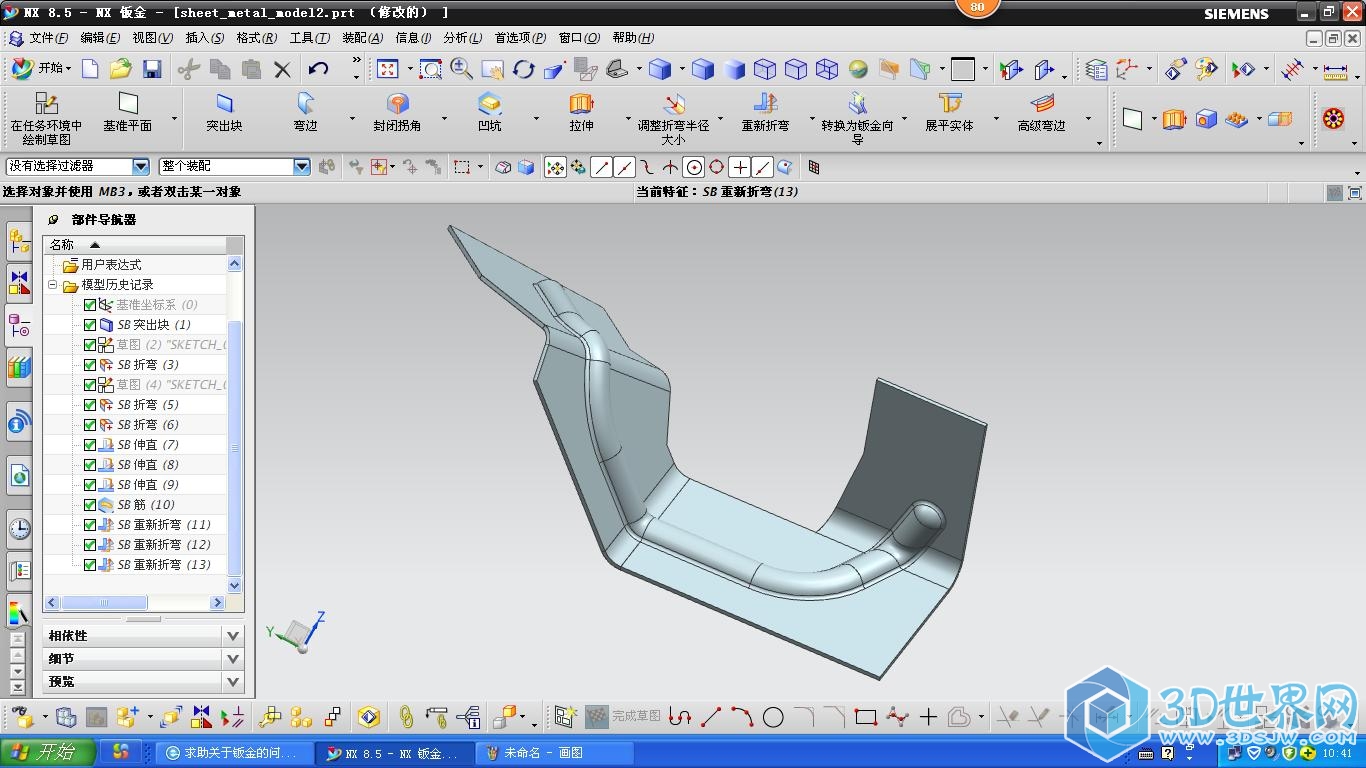The image size is (1366, 768).
Task: Start the 高级弯边 advanced flange tool
Action: pyautogui.click(x=1041, y=112)
